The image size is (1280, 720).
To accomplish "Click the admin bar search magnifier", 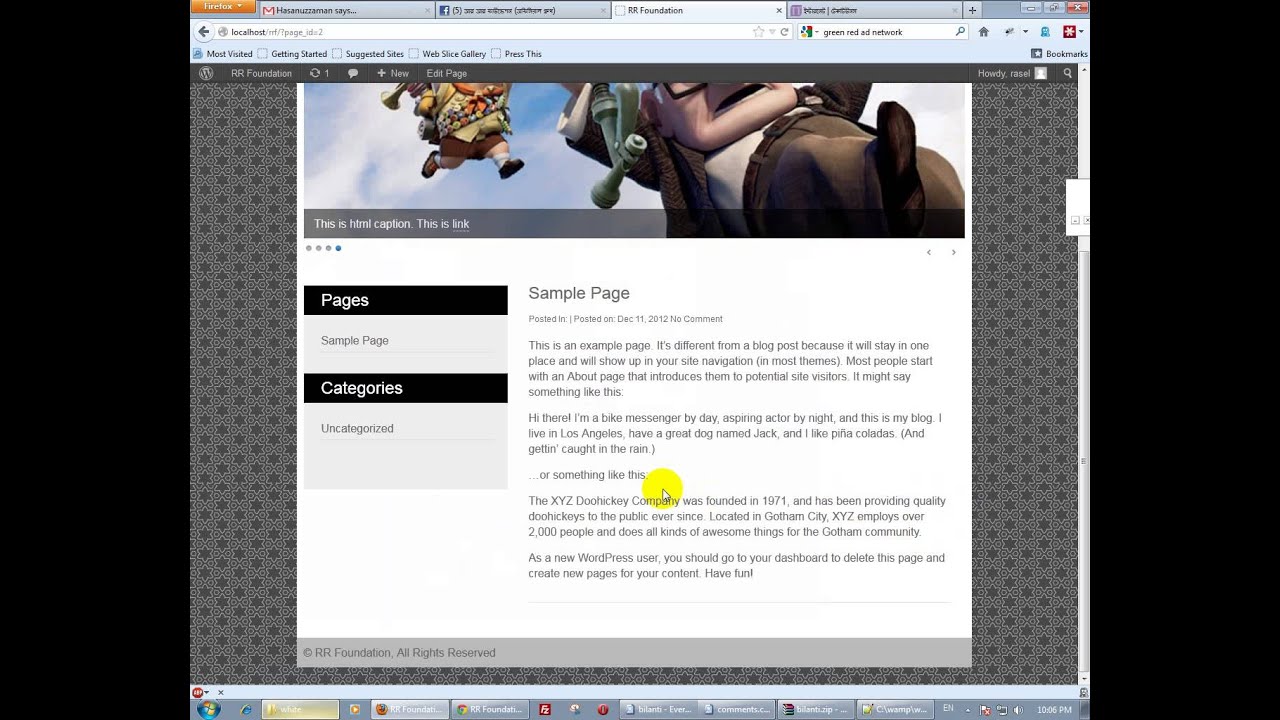I will (1068, 73).
